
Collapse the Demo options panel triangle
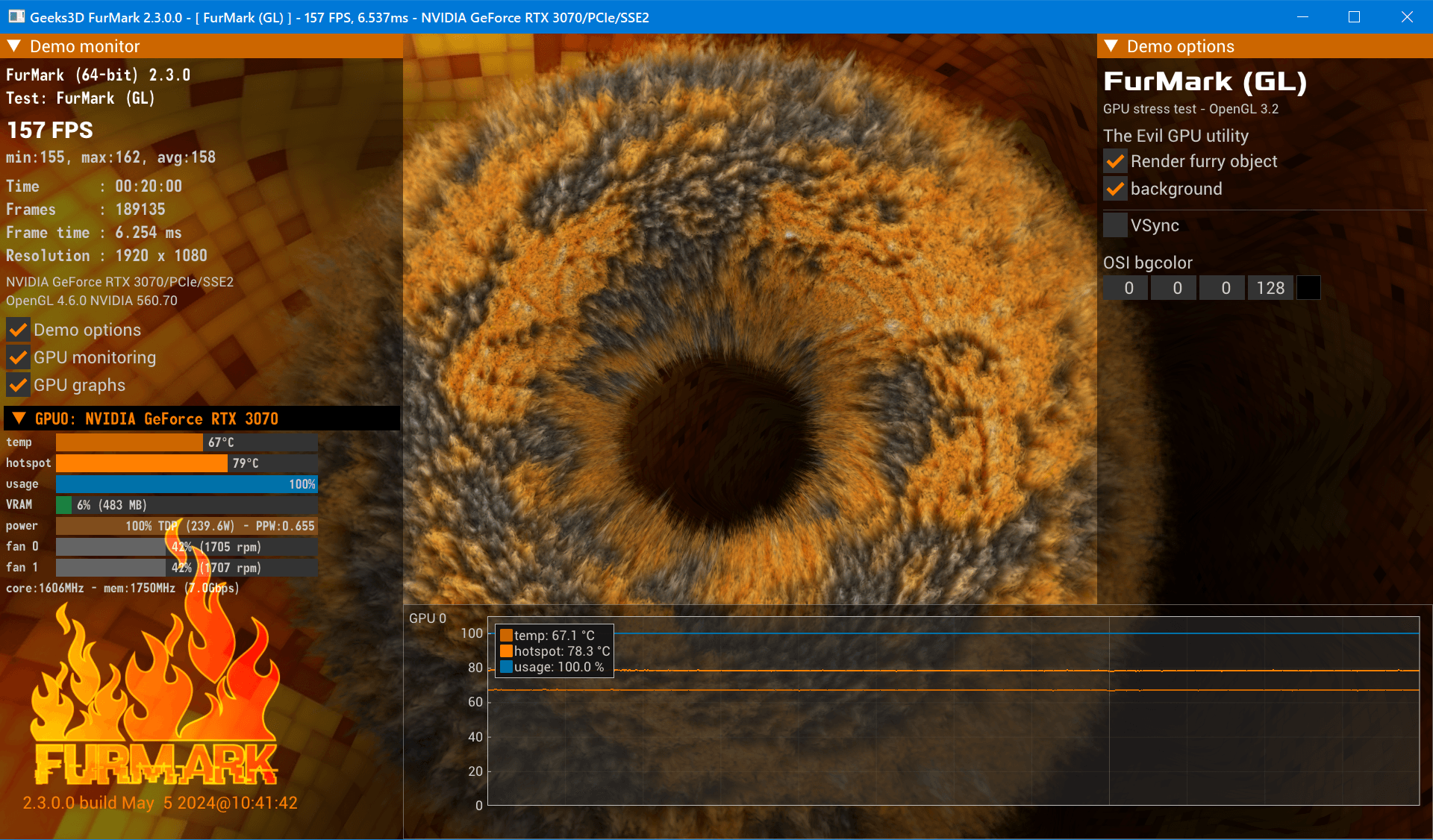[1111, 46]
